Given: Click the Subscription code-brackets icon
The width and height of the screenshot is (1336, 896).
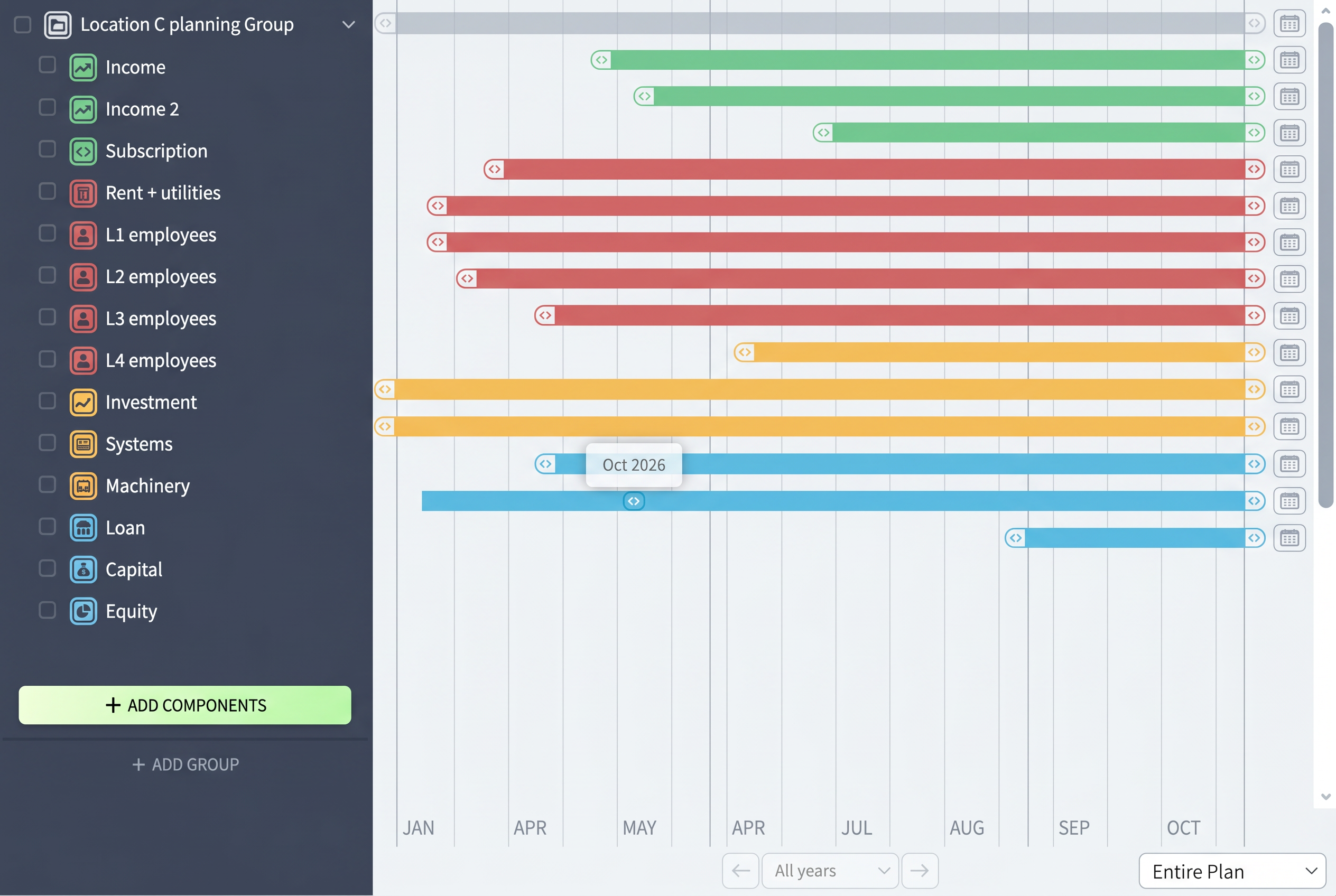Looking at the screenshot, I should (83, 151).
